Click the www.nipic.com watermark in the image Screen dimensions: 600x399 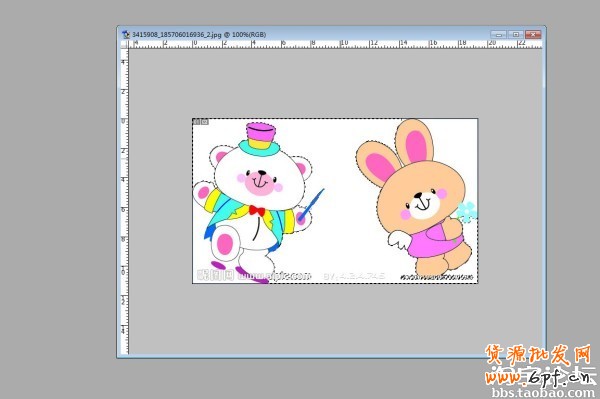273,276
